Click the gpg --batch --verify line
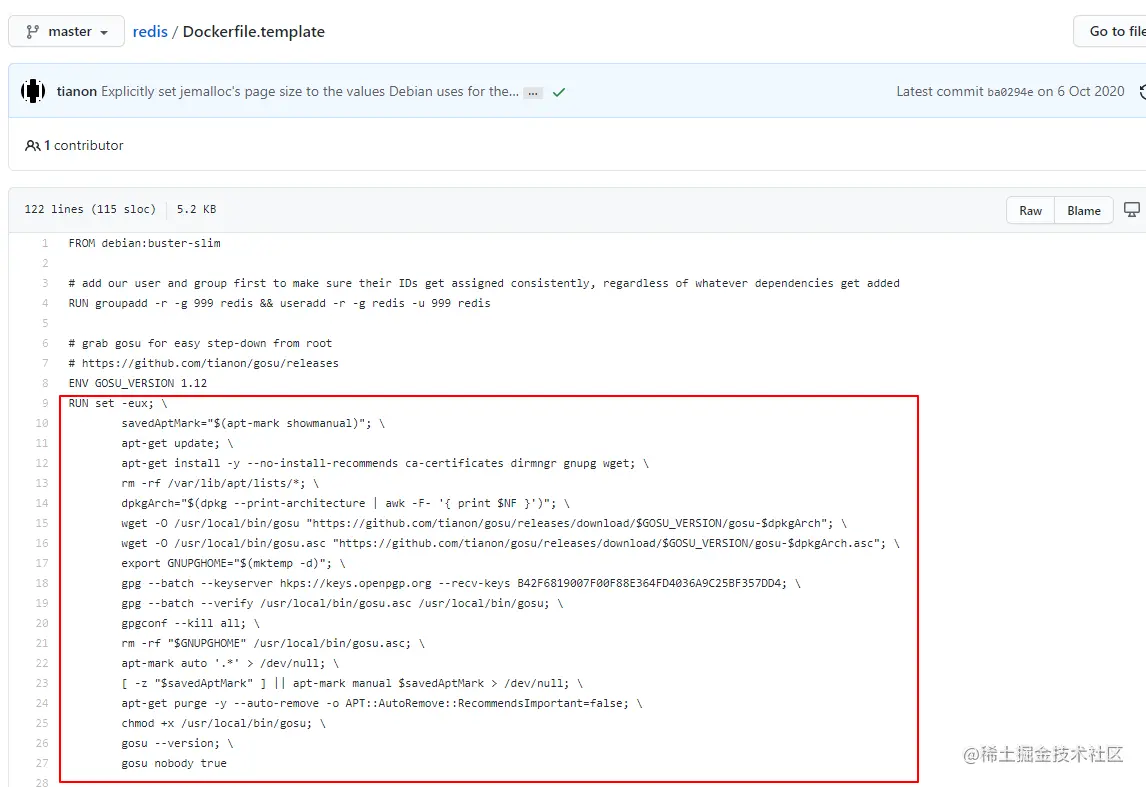The image size is (1146, 787). [342, 603]
